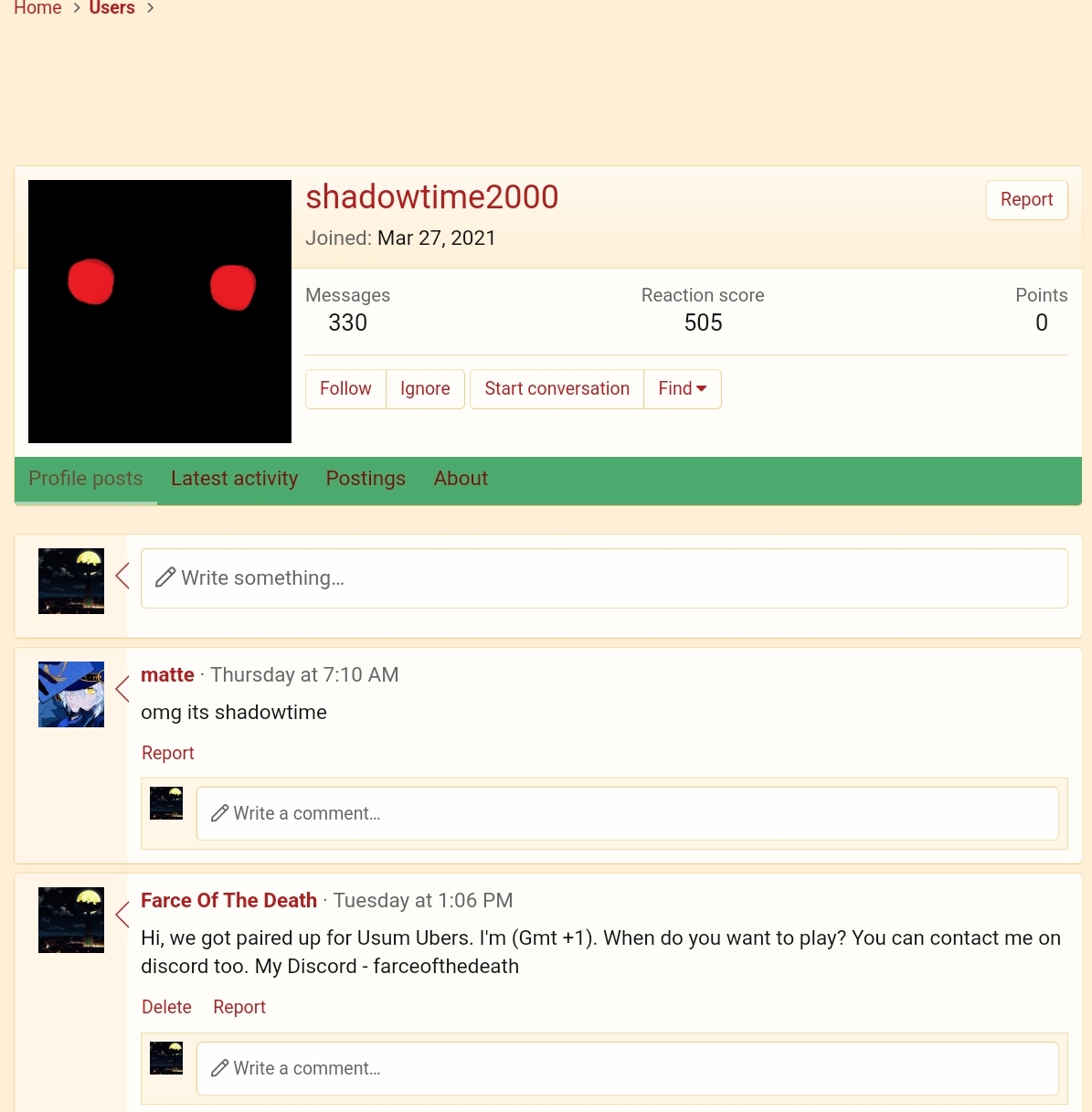
Task: Select your own avatar beside Write something box
Action: coord(71,581)
